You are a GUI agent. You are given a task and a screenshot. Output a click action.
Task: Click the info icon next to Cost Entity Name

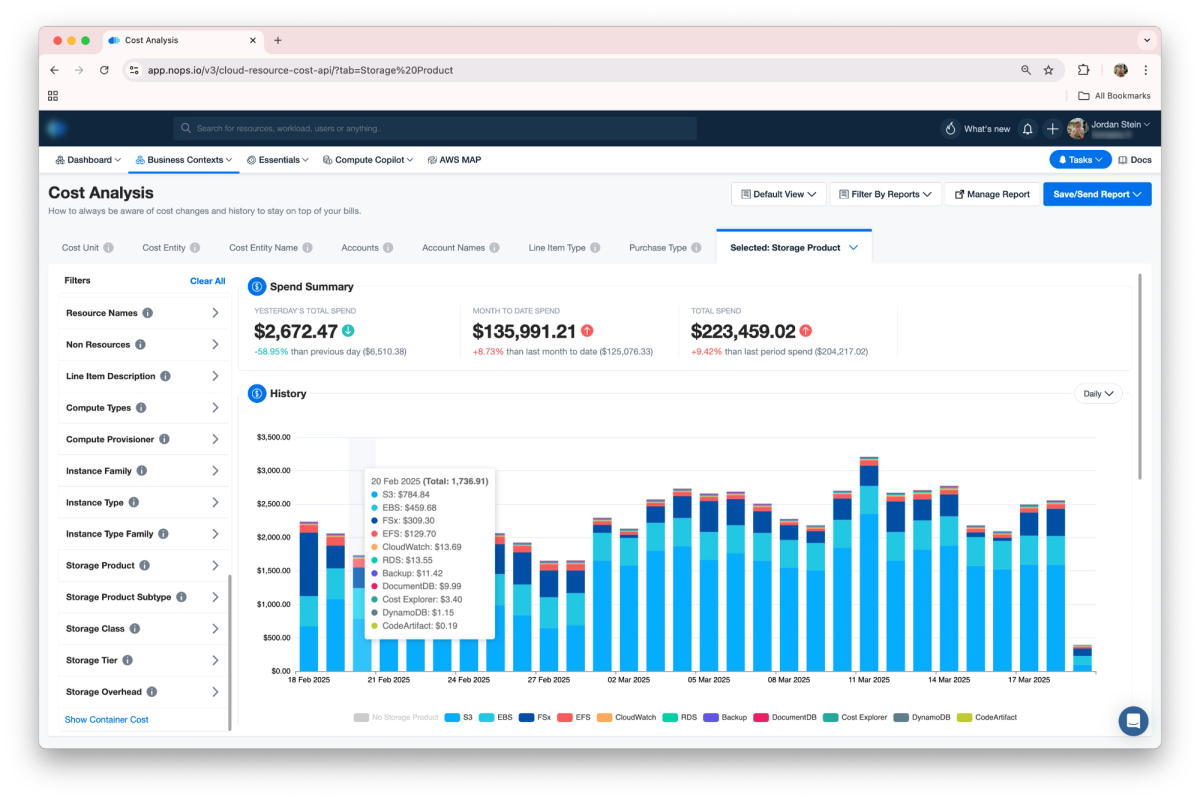pos(307,248)
